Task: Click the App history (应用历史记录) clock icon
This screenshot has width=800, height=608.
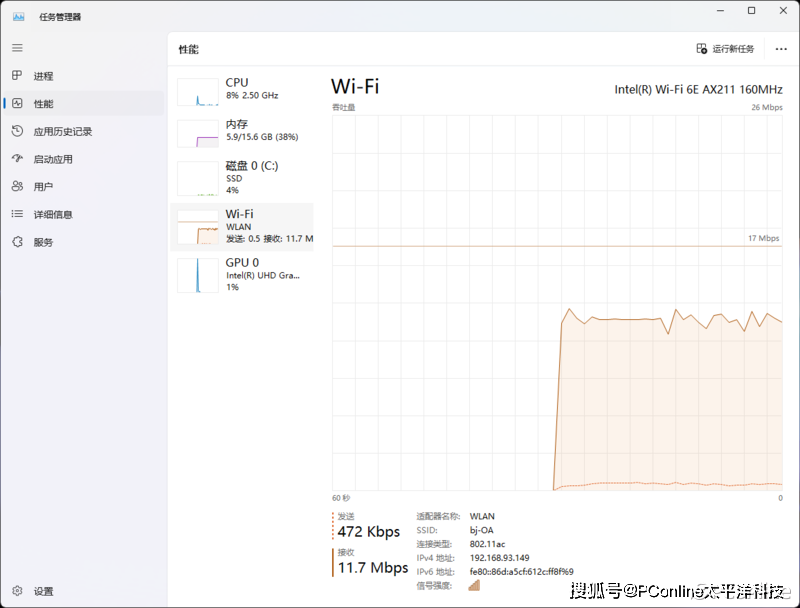Action: click(x=17, y=131)
